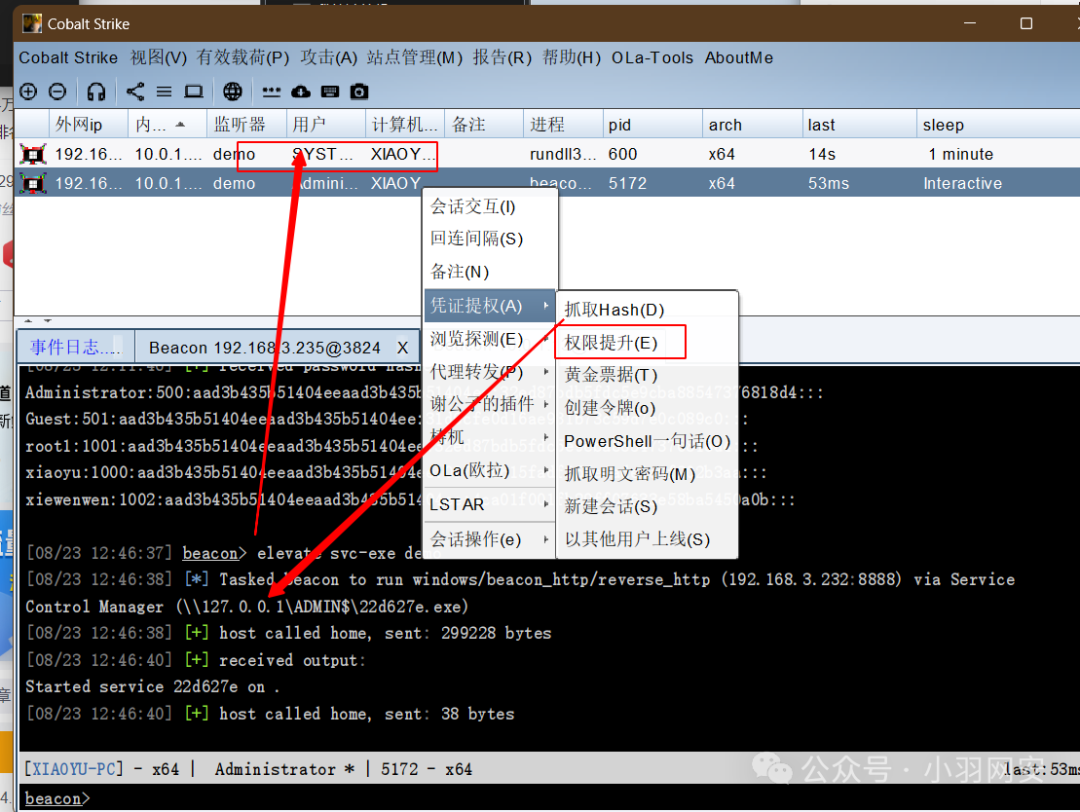Open the 攻击(A) menu

pyautogui.click(x=329, y=58)
